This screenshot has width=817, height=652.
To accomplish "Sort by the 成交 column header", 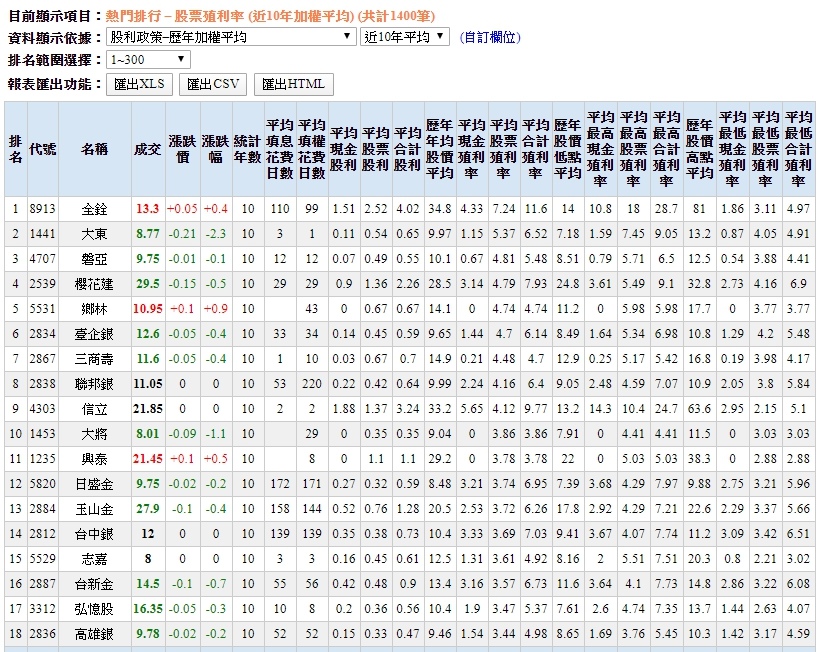I will pyautogui.click(x=147, y=149).
